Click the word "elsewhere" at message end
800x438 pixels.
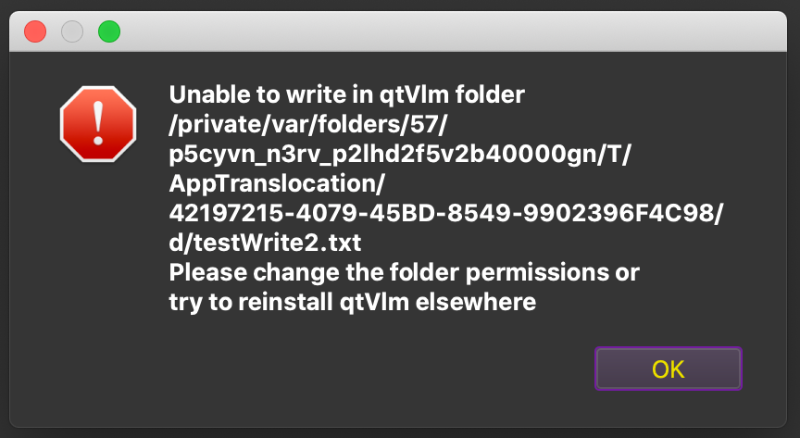coord(476,302)
